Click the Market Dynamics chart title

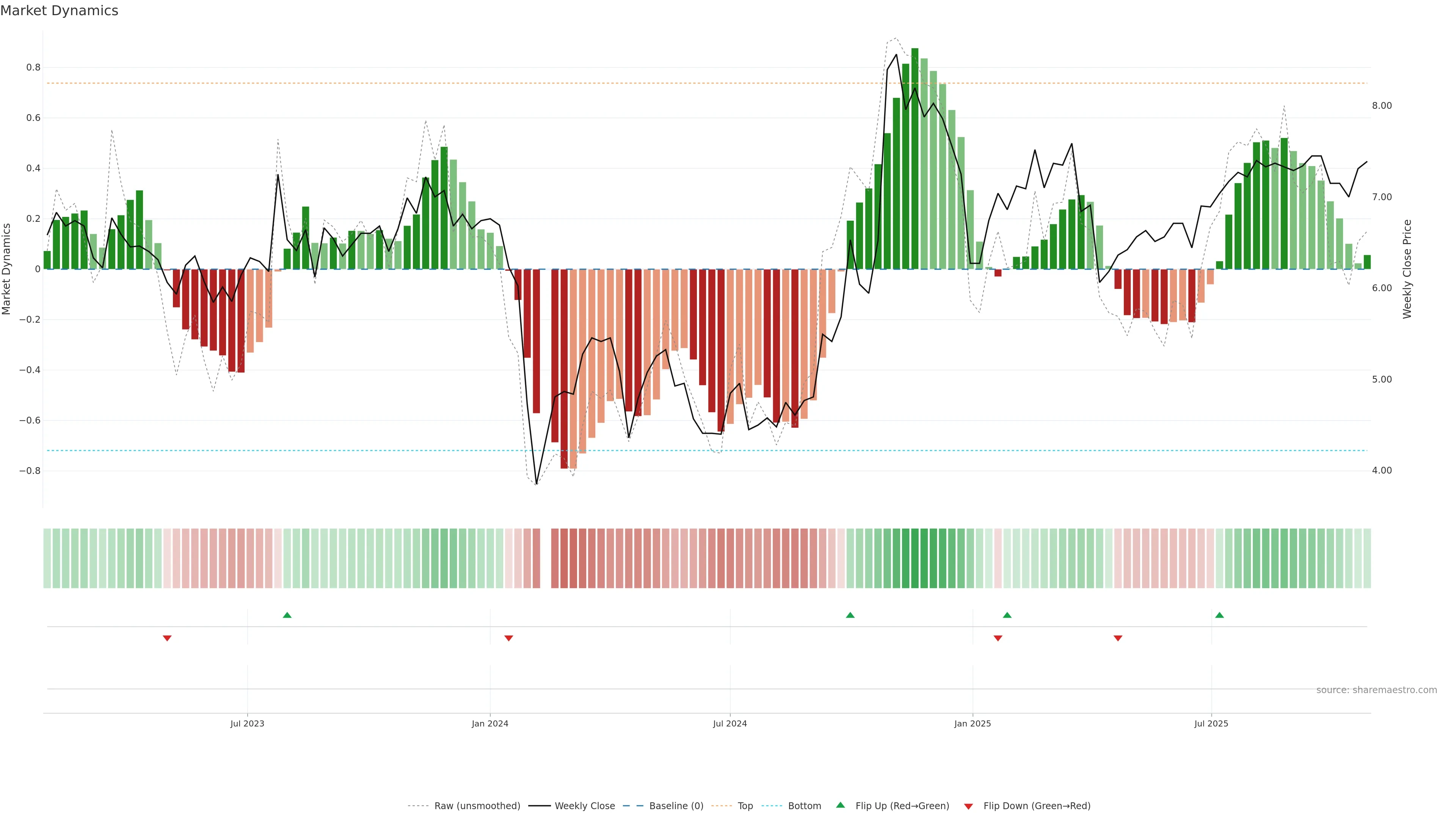click(x=60, y=11)
